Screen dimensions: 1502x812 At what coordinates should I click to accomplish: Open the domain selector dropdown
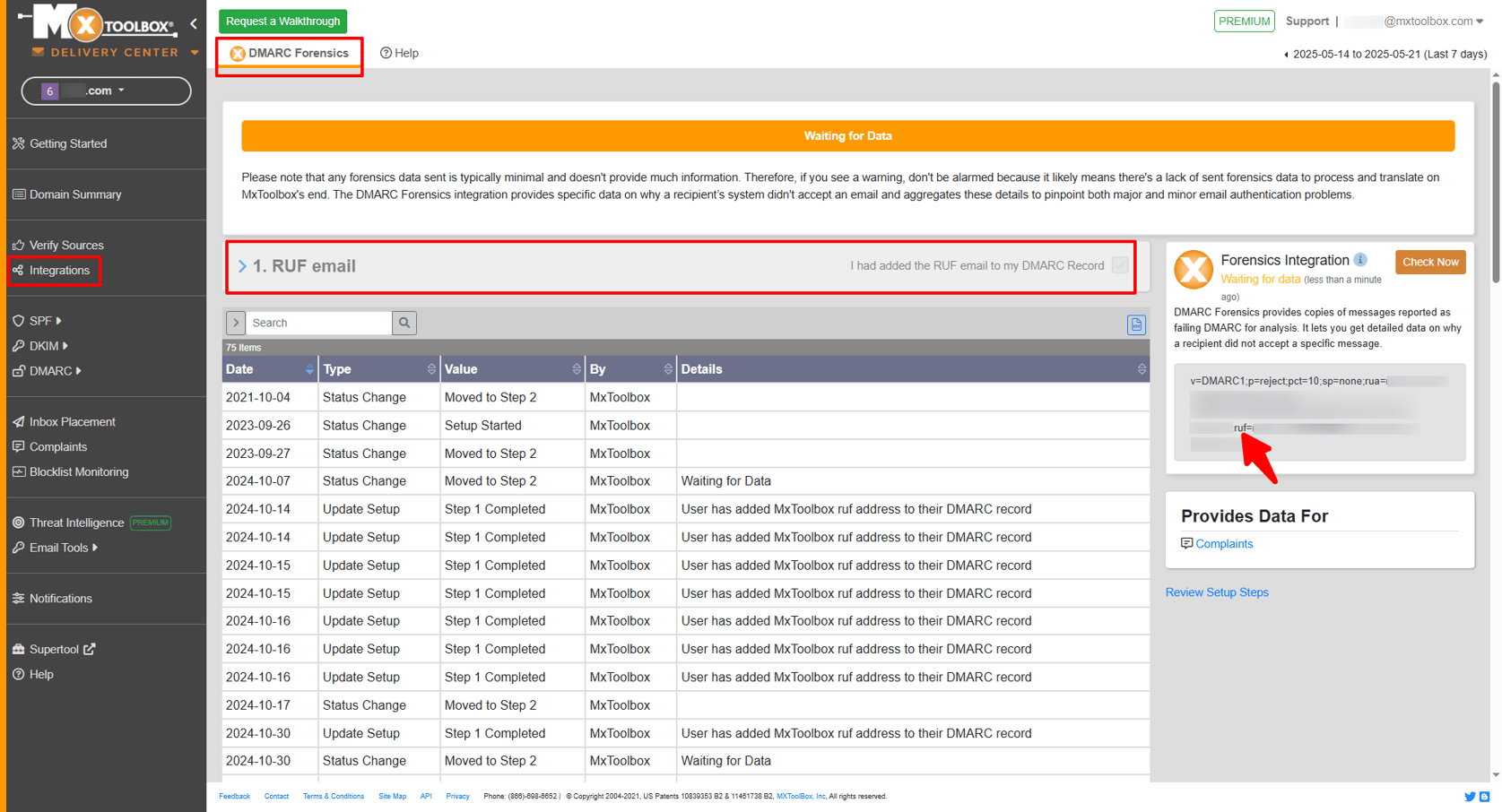pos(106,91)
